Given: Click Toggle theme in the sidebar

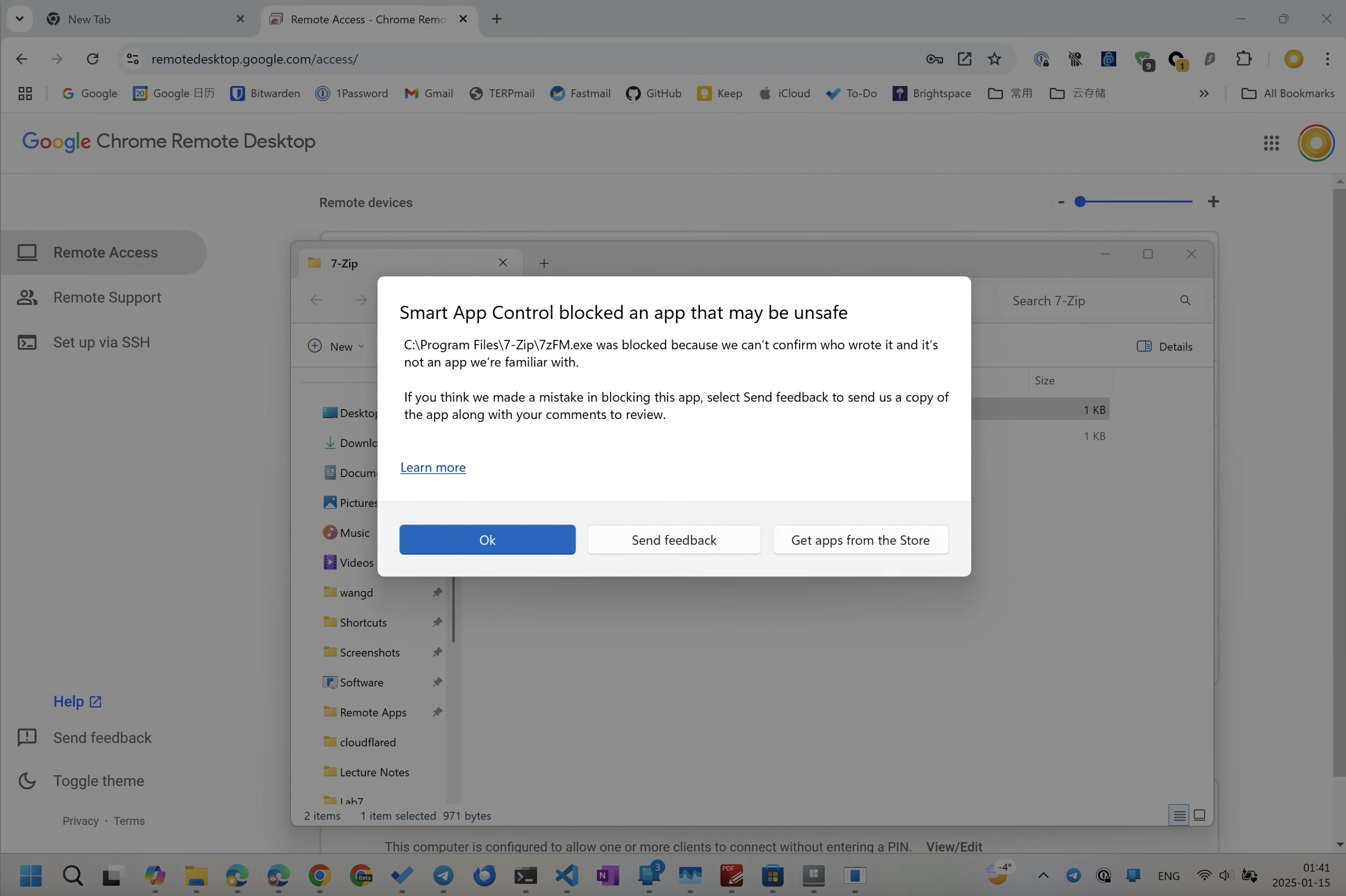Looking at the screenshot, I should coord(98,780).
